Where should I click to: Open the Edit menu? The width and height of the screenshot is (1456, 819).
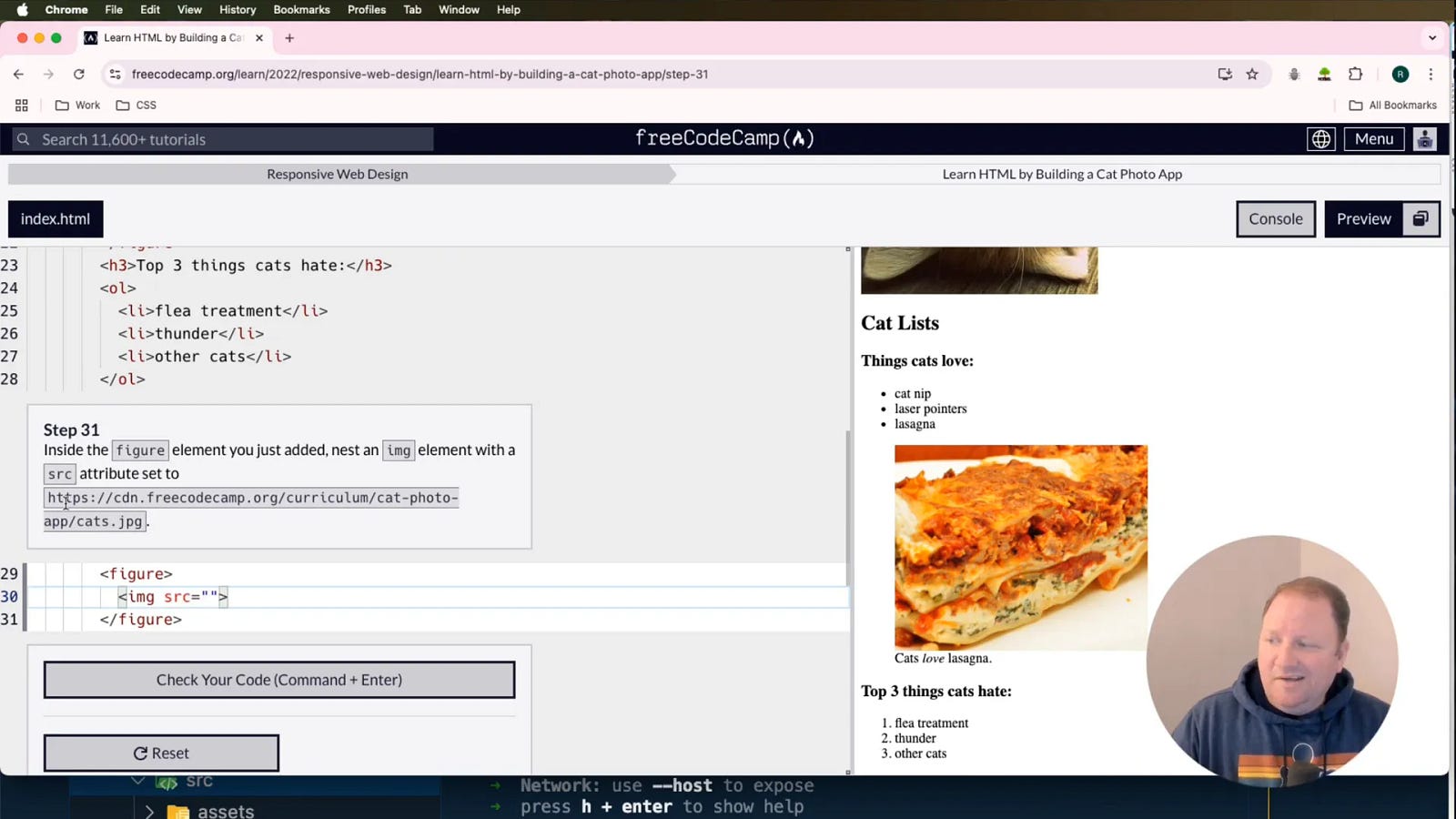[150, 10]
